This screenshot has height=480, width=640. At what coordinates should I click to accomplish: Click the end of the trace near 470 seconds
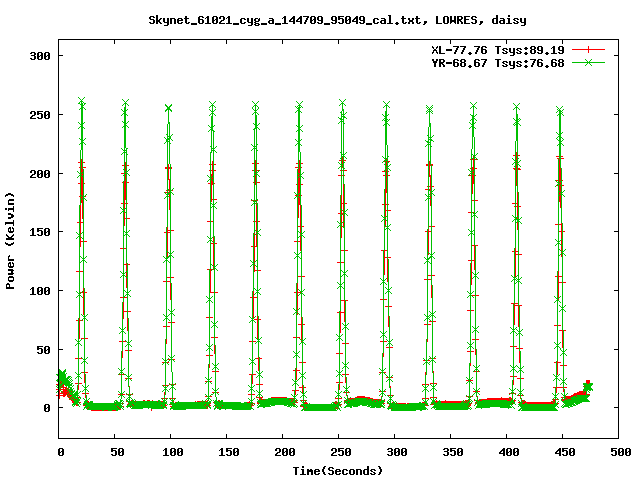point(588,385)
